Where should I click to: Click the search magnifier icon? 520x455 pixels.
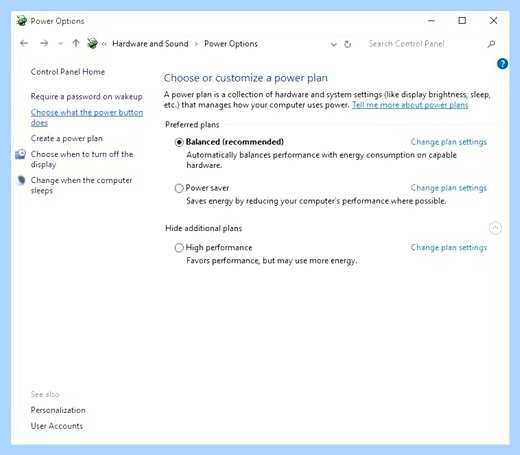pos(491,44)
